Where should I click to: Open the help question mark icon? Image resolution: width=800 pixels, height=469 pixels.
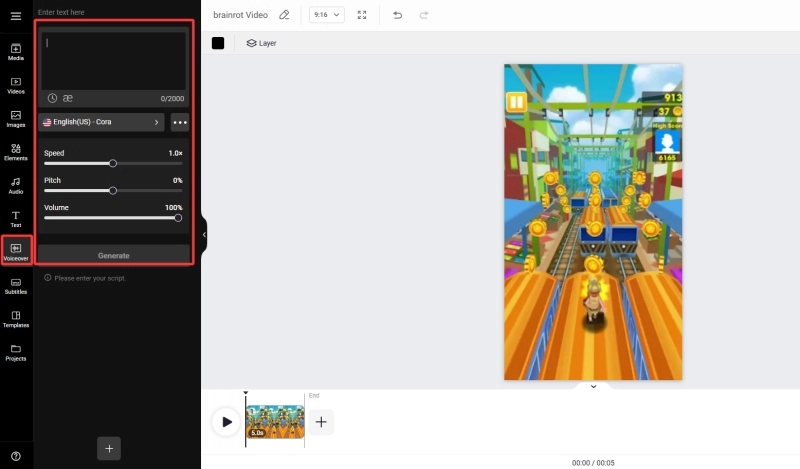coord(16,456)
